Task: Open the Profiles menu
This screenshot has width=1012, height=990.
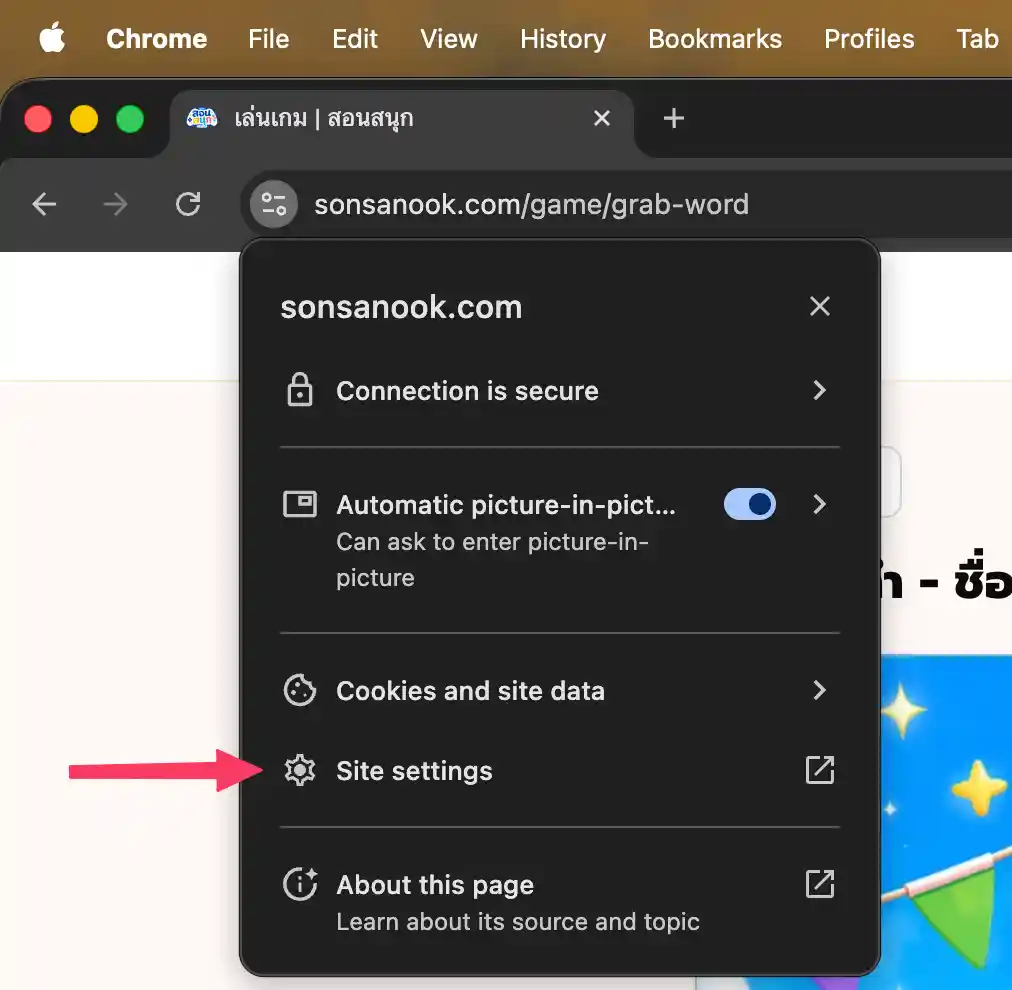Action: point(869,39)
